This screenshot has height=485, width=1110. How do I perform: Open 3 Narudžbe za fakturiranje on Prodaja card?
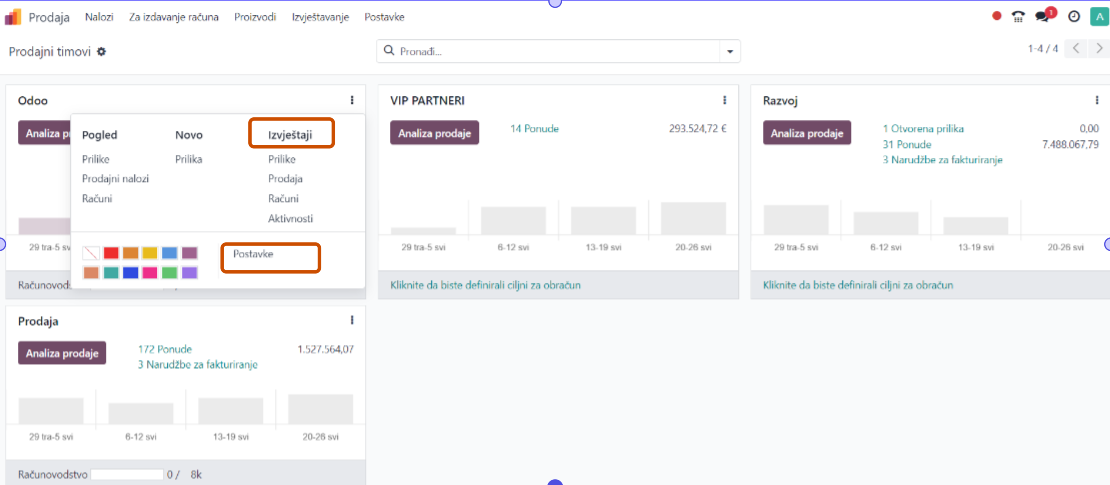click(197, 365)
